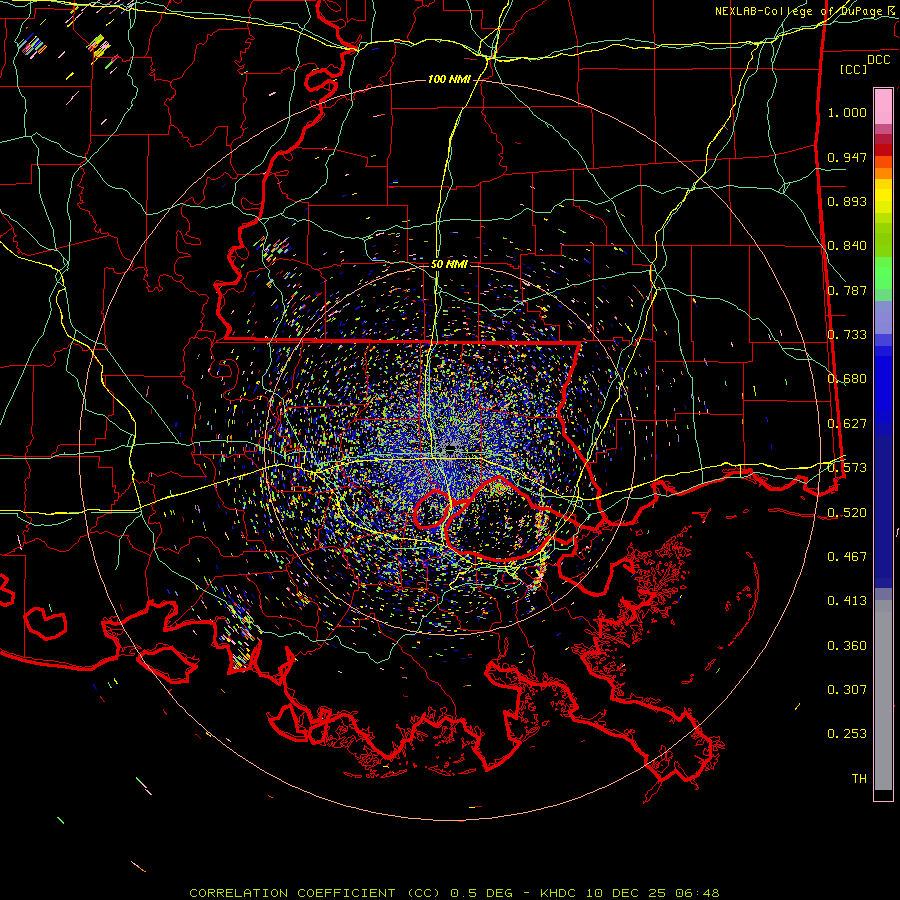Click the [CC] label above the color bar
The image size is (900, 900).
(x=854, y=69)
